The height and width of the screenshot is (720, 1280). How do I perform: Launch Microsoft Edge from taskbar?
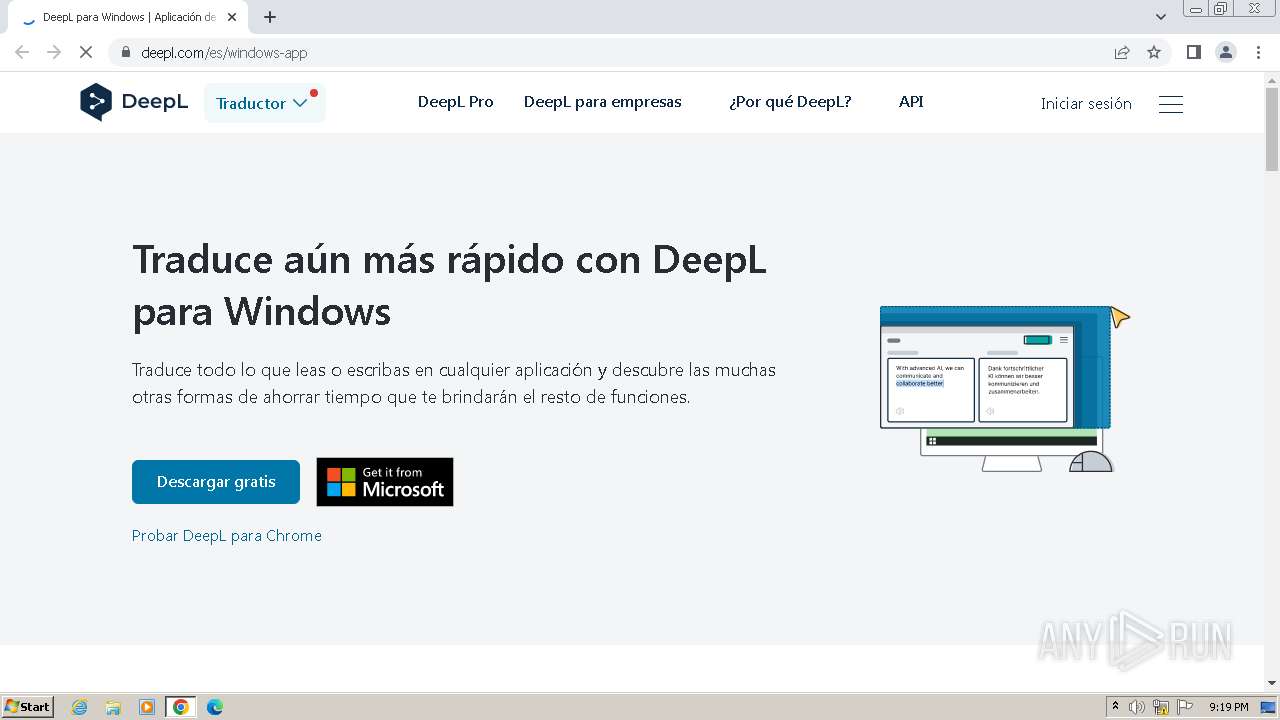pyautogui.click(x=215, y=707)
